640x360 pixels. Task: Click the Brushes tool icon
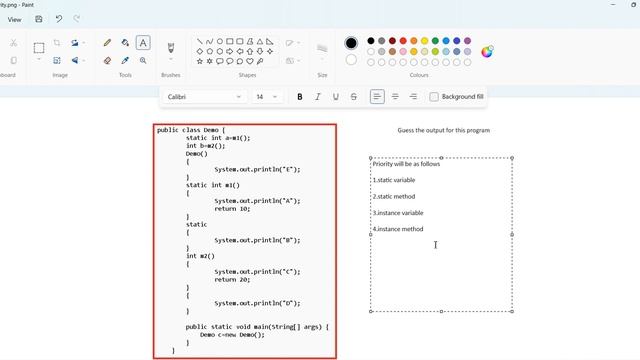171,47
